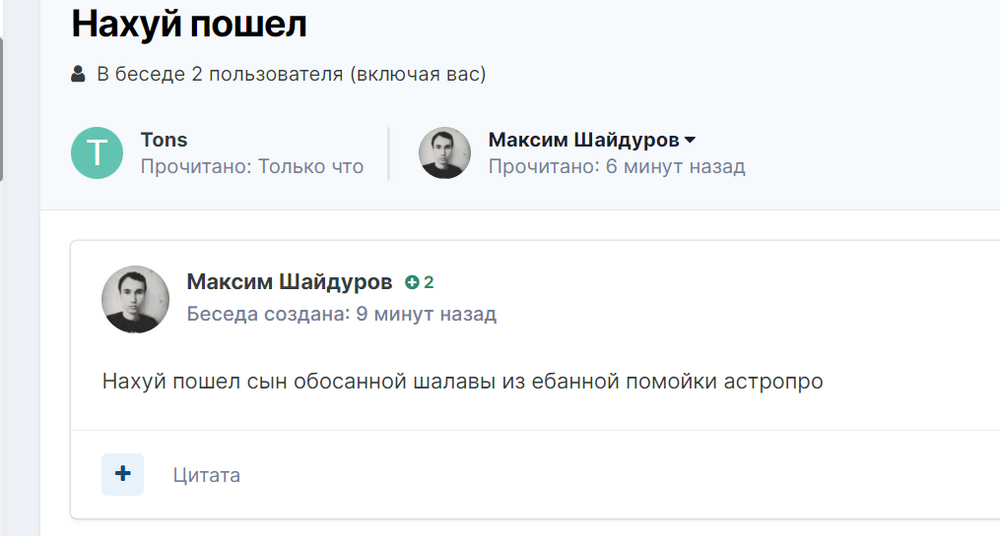Click the participants person icon
Image resolution: width=1000 pixels, height=536 pixels.
tap(78, 74)
